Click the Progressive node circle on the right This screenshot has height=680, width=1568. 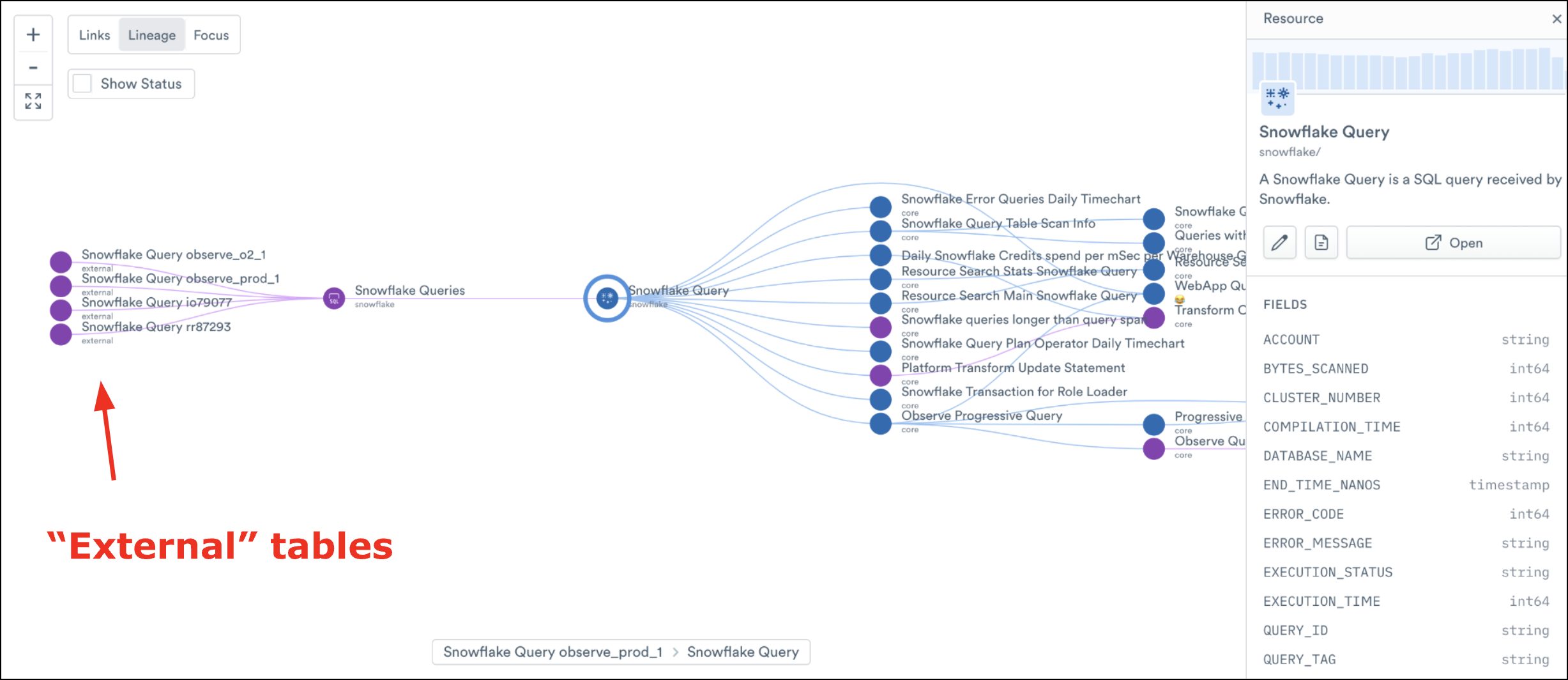pyautogui.click(x=1153, y=424)
